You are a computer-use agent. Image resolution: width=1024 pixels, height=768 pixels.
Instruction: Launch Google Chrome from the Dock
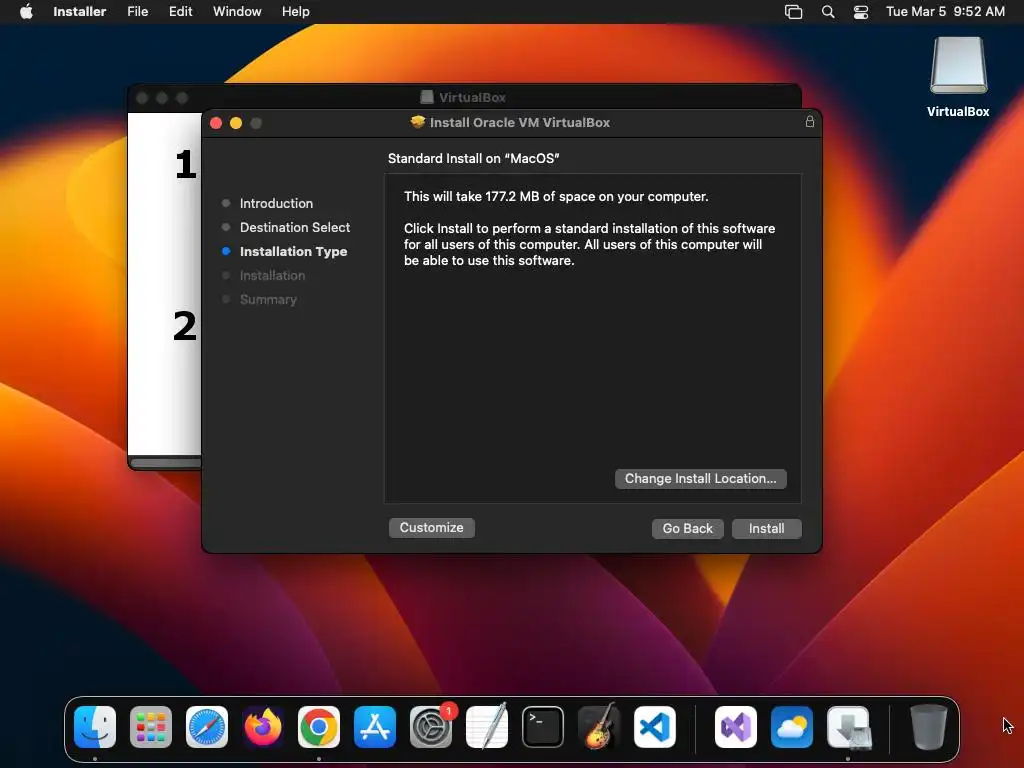click(319, 727)
